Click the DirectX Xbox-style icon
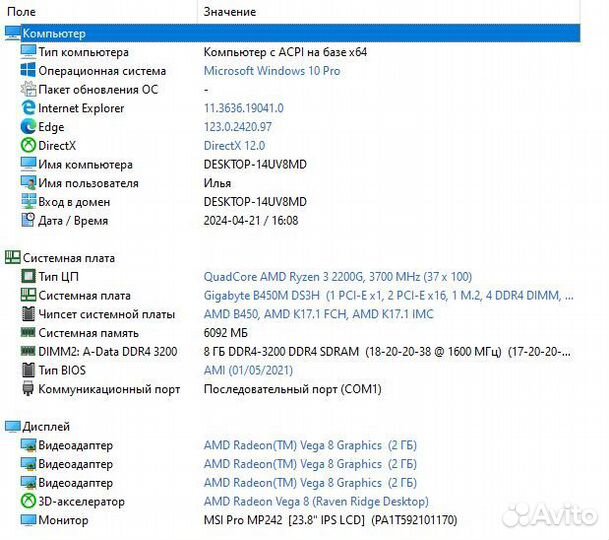The height and width of the screenshot is (540, 609). (28, 146)
